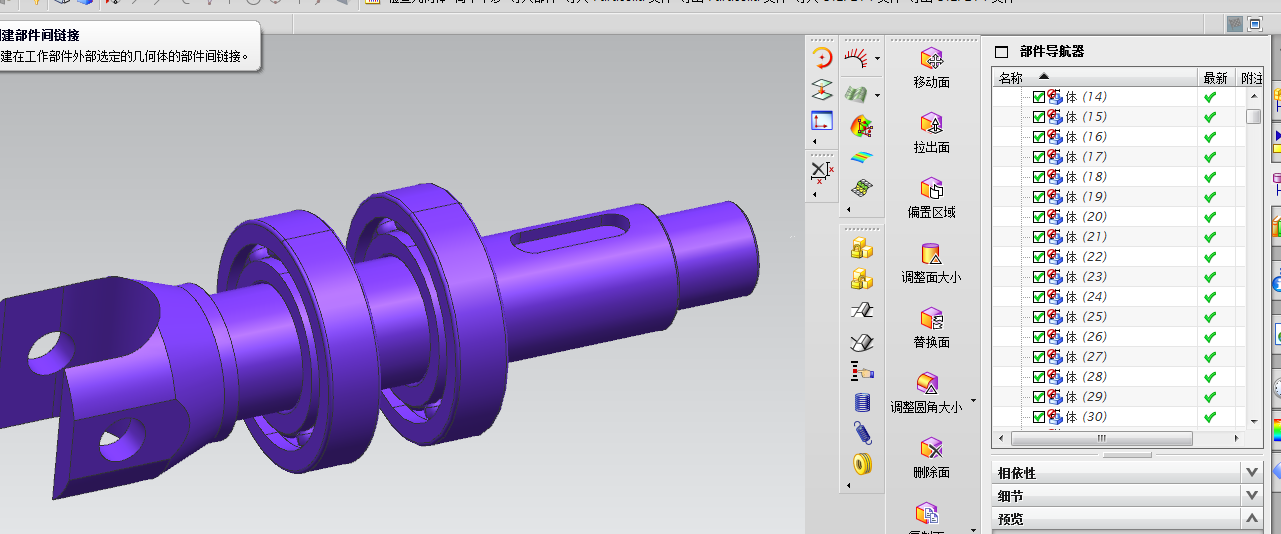Open dropdown arrow beside curve comb analysis icon
Screen dimensions: 1281x534
[x=877, y=59]
